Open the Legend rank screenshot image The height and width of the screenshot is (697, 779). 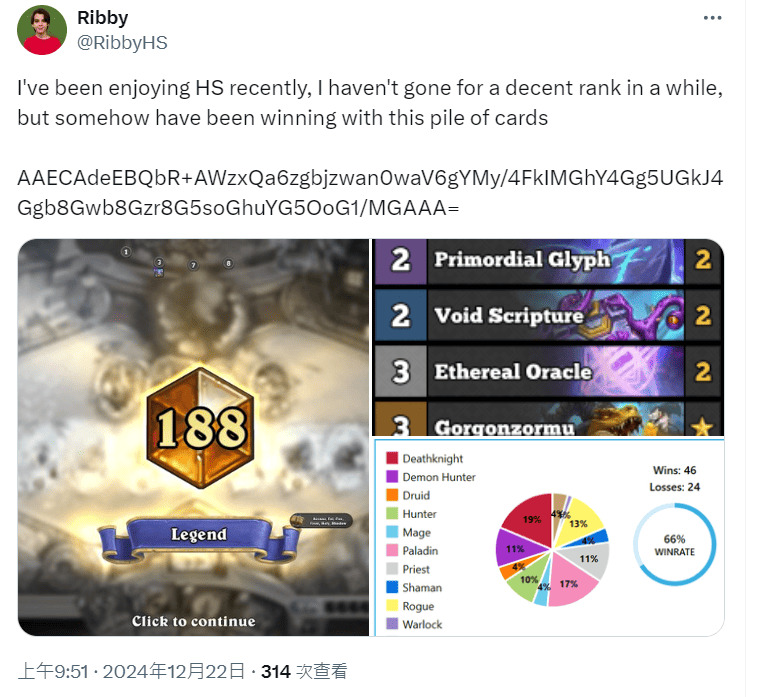(x=193, y=437)
